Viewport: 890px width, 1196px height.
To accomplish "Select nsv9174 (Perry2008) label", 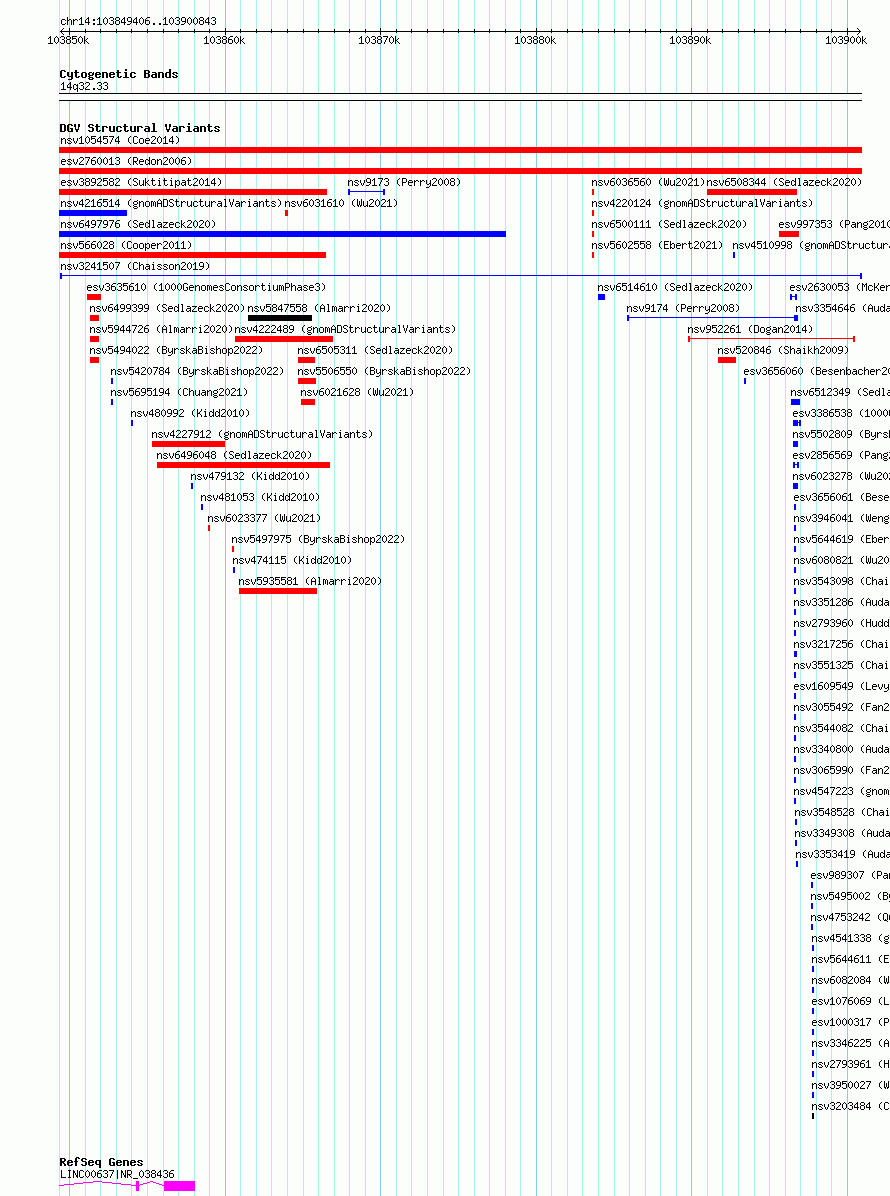I will tap(683, 308).
